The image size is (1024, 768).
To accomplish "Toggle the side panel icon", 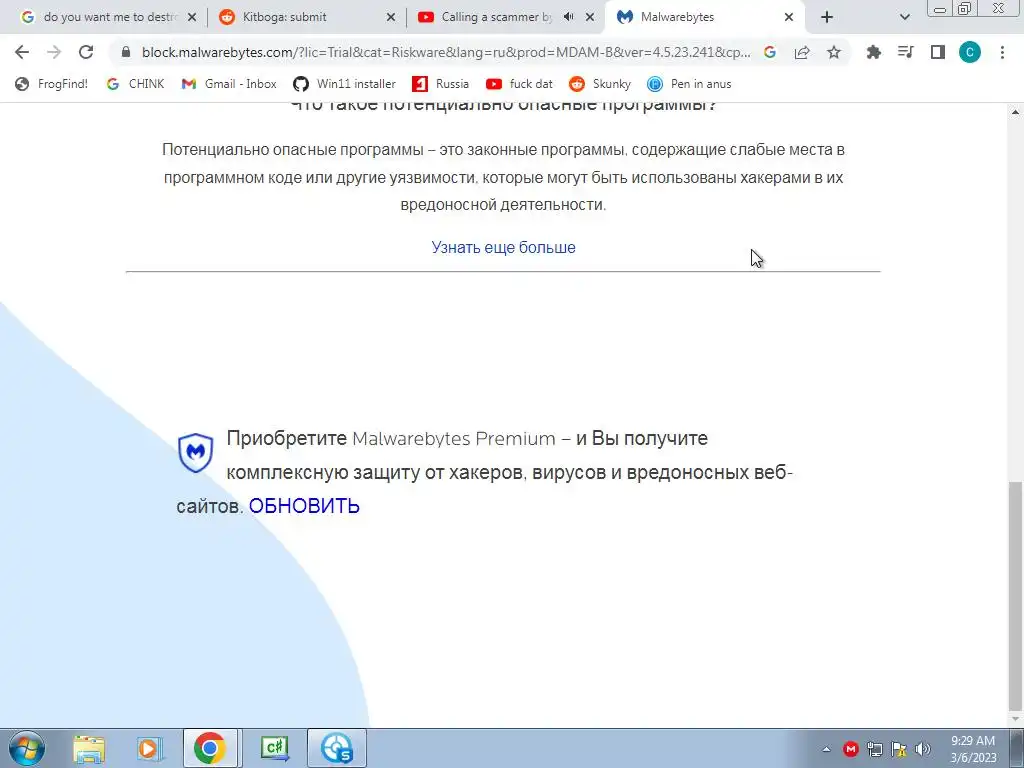I will pyautogui.click(x=938, y=52).
